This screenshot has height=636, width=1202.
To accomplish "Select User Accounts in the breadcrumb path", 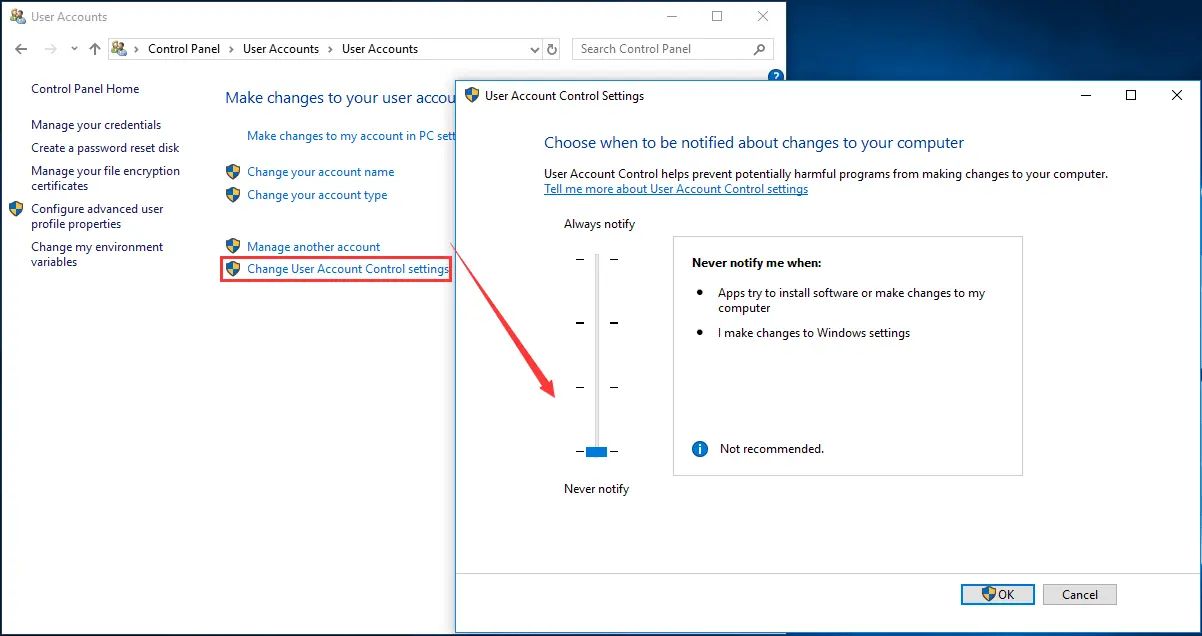I will [282, 48].
